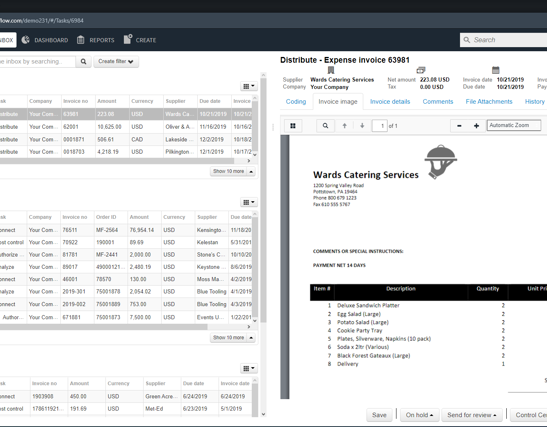Select invoice row 62001
547x427 pixels.
pyautogui.click(x=126, y=127)
